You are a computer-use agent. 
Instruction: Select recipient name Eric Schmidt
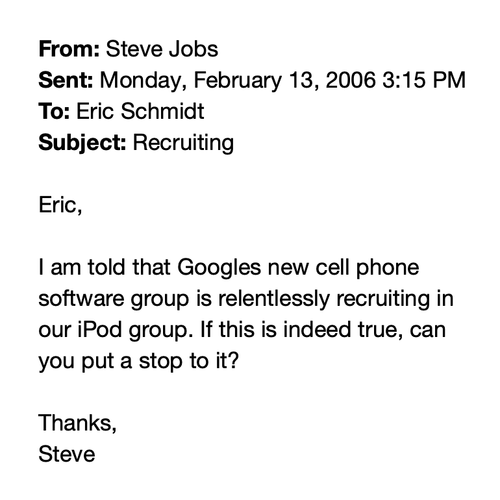coord(140,111)
